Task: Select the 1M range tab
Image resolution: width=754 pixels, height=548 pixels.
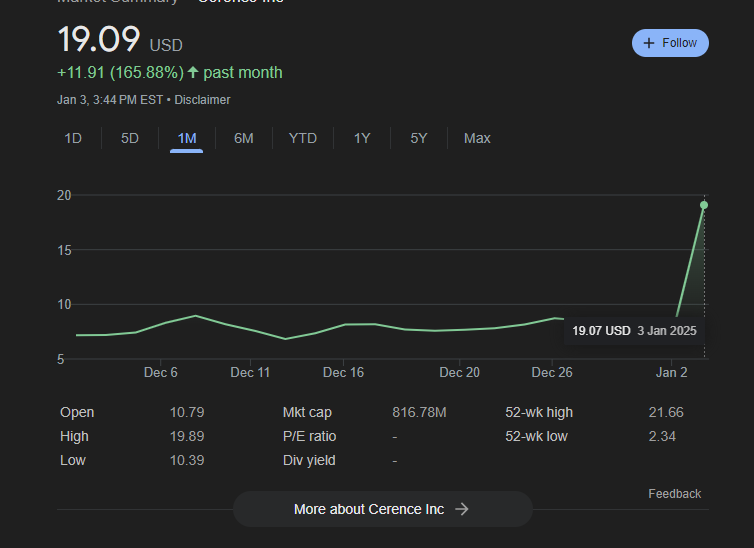Action: click(x=187, y=138)
